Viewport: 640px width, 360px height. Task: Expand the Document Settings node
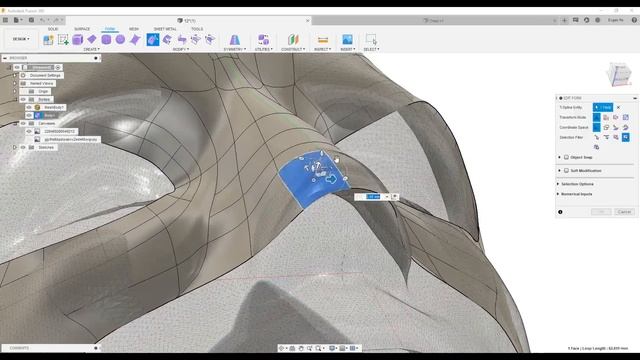15,76
